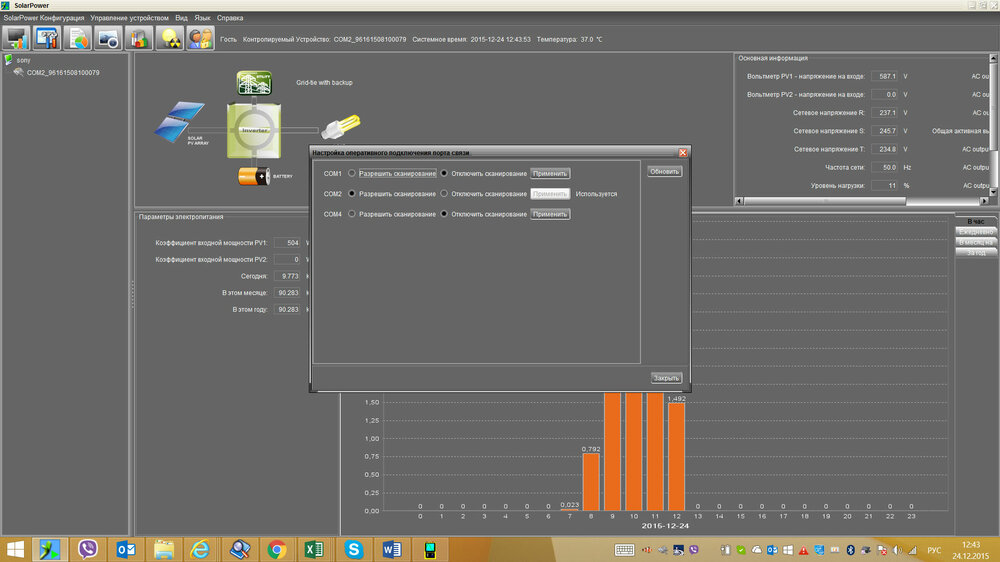Open the bar chart statistics icon
Viewport: 1000px width, 562px height.
tap(139, 38)
